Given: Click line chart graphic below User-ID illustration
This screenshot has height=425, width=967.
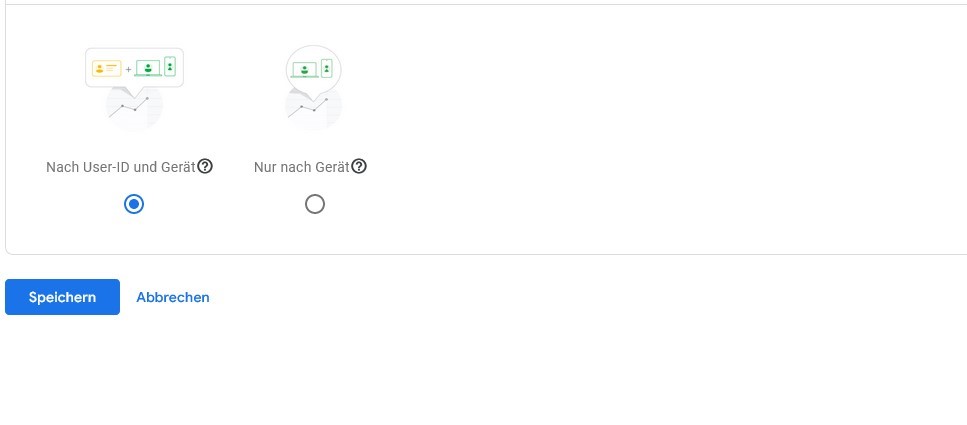Looking at the screenshot, I should click(129, 107).
